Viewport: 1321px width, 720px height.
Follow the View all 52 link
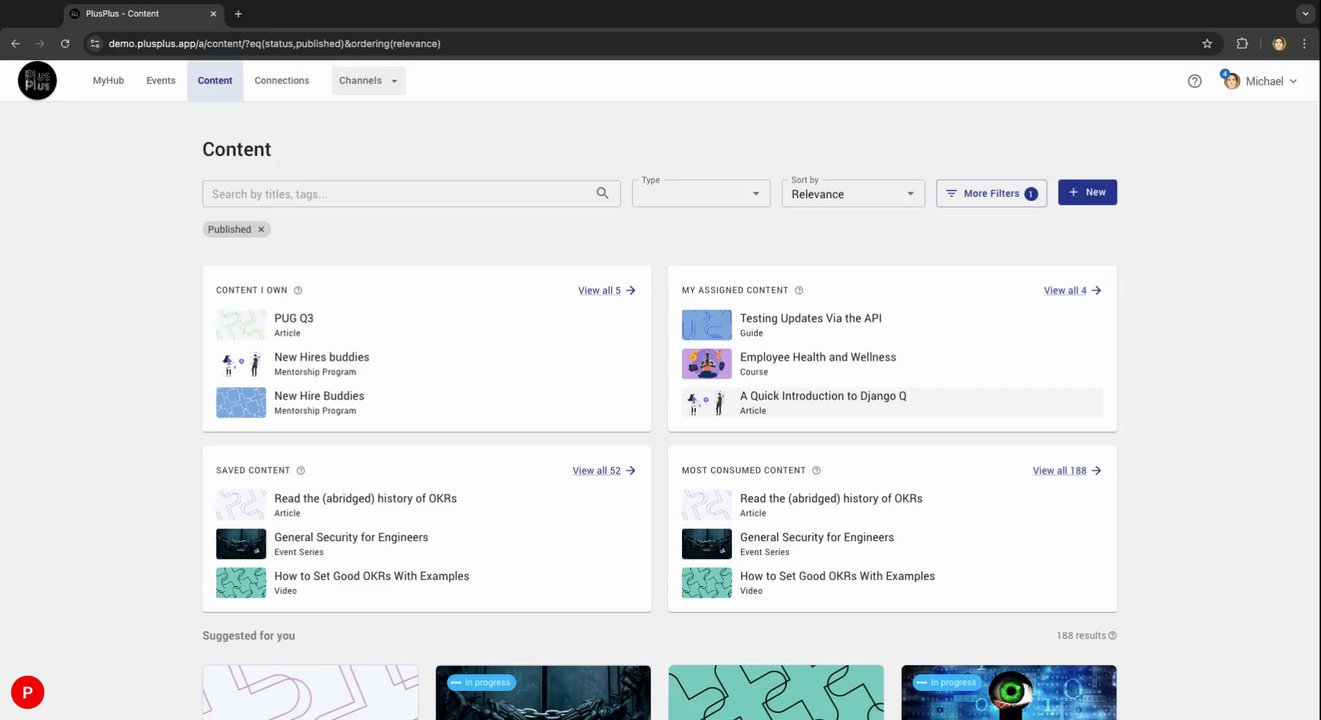pyautogui.click(x=603, y=471)
